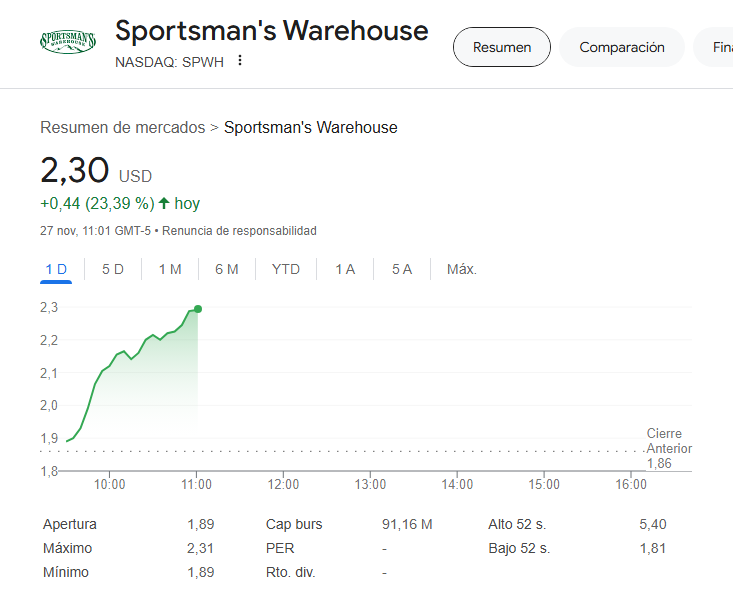The width and height of the screenshot is (733, 589).
Task: Click the 52-week low value 1,81
Action: tap(653, 548)
